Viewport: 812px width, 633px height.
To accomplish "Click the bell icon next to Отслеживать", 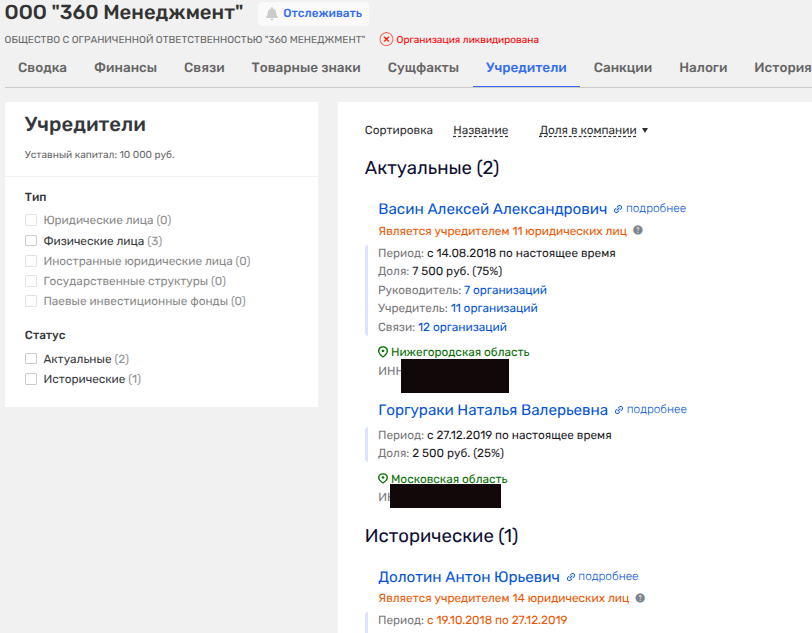I will pyautogui.click(x=272, y=13).
